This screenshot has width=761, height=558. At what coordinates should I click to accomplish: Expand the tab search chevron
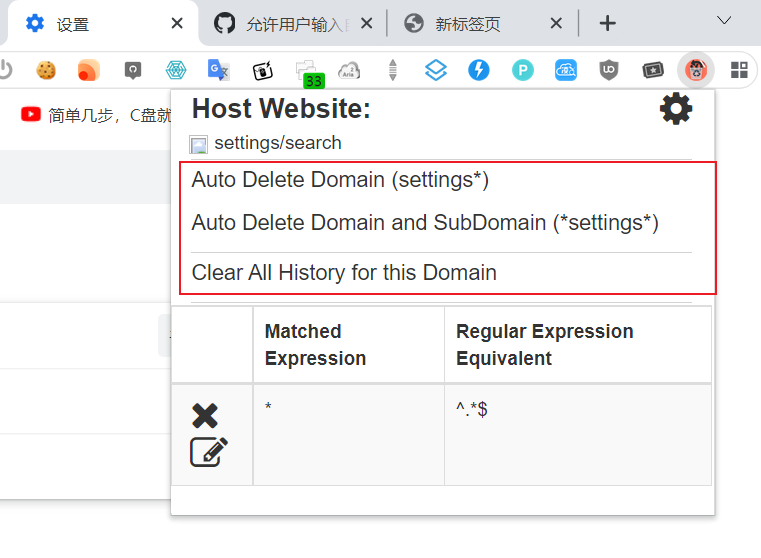point(725,21)
